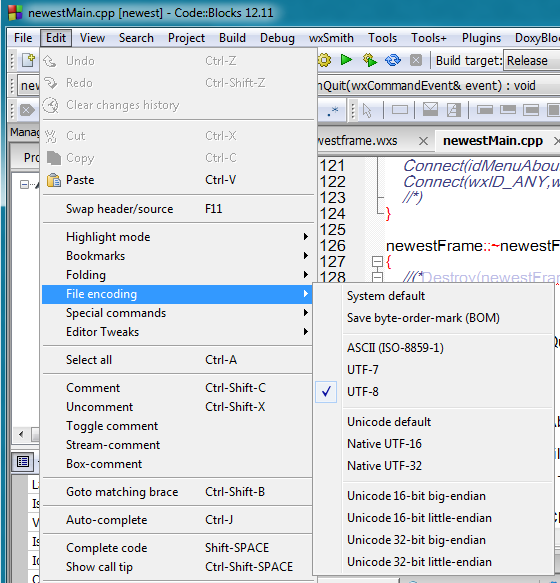
Task: Click the new file toolbar icon
Action: (29, 60)
